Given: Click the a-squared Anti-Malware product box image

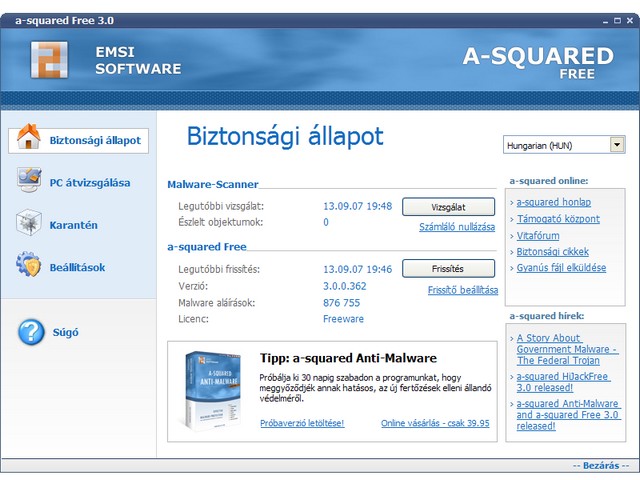Looking at the screenshot, I should click(211, 391).
